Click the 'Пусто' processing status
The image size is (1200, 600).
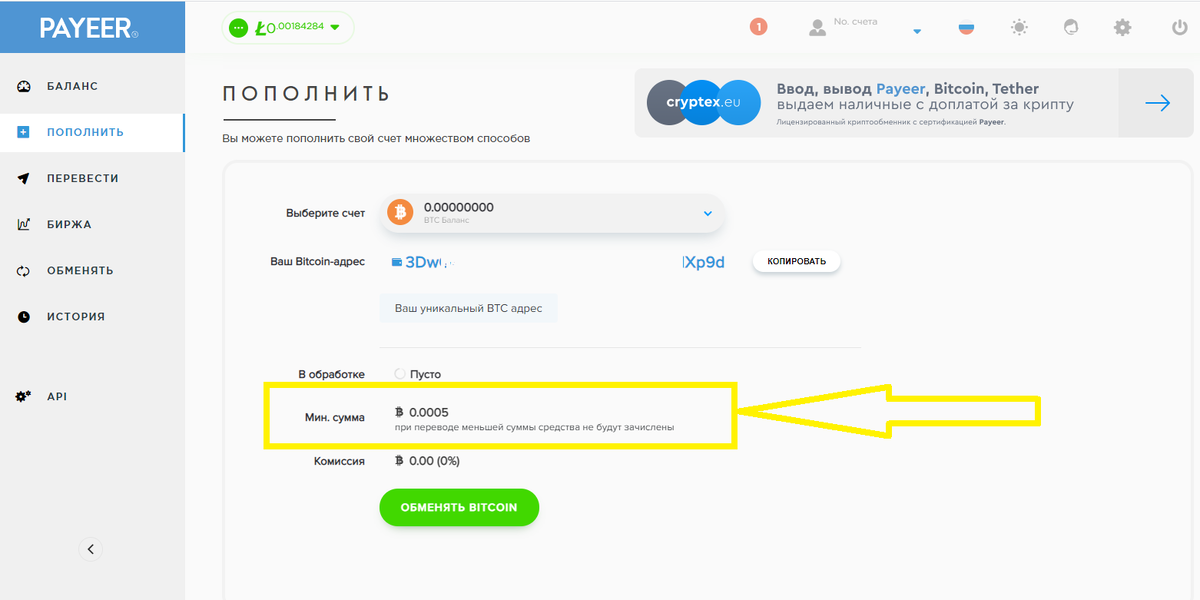click(425, 374)
